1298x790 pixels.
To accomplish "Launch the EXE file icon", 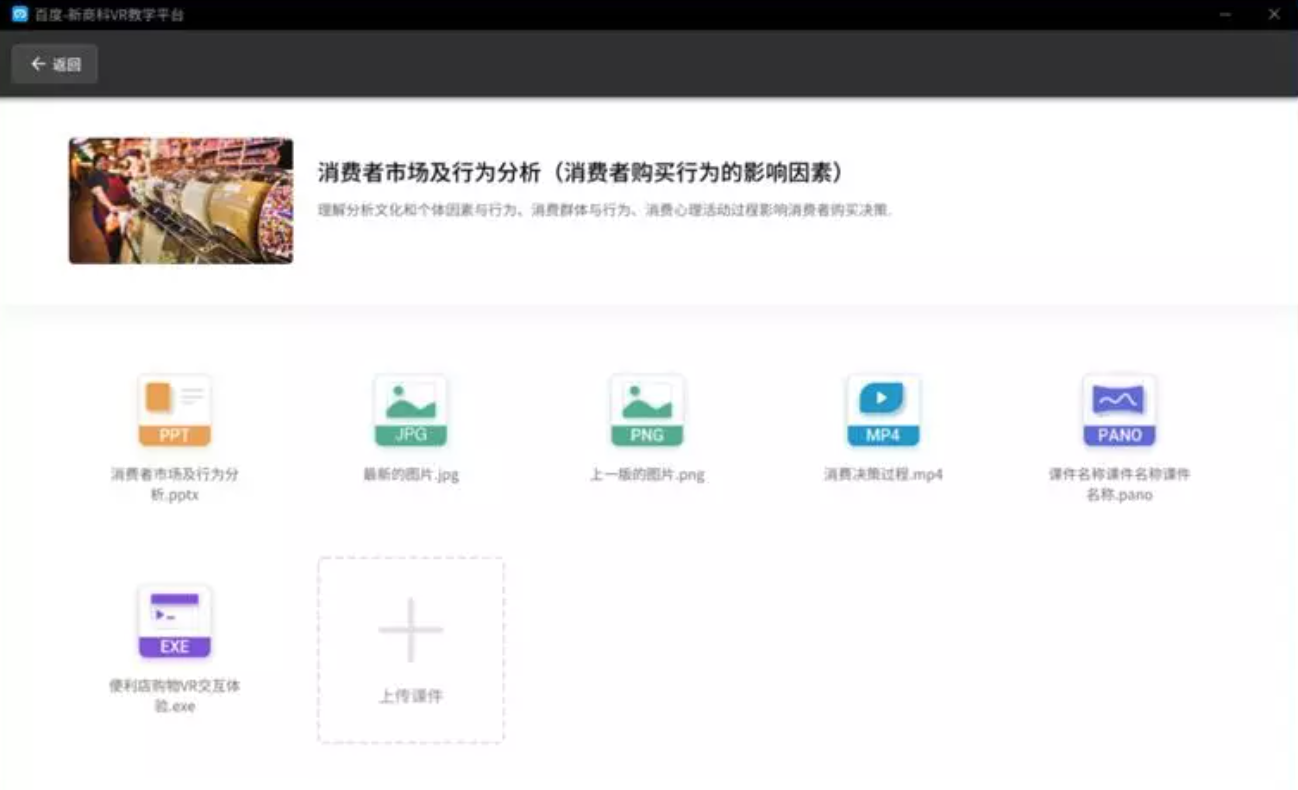I will tap(175, 621).
